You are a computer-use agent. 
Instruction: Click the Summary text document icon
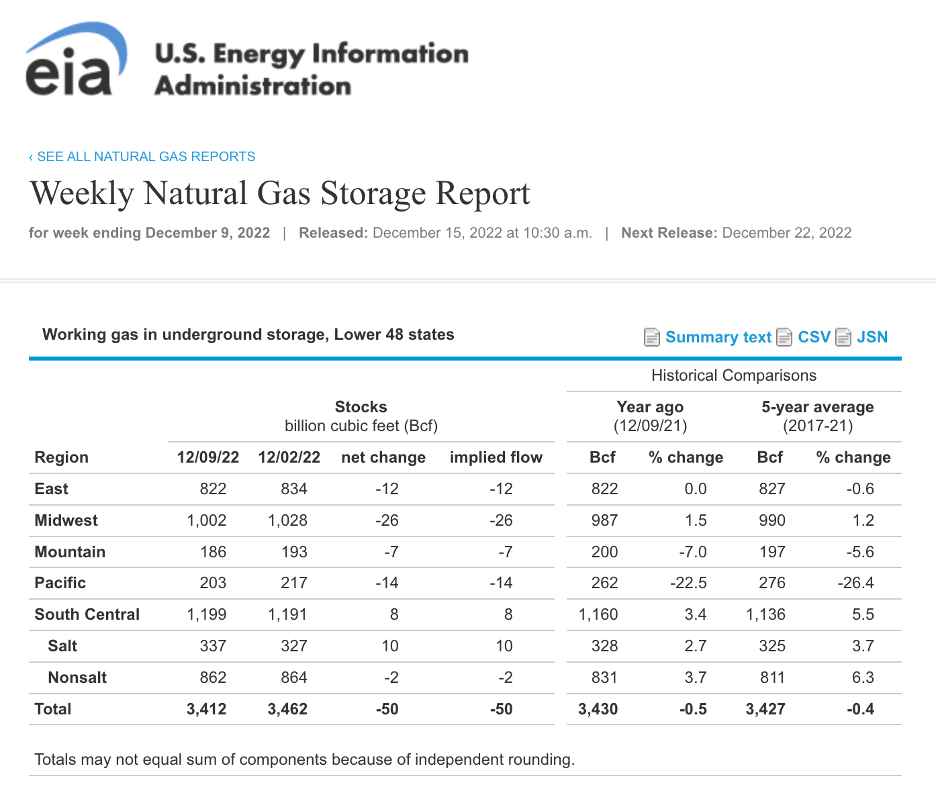pos(652,337)
